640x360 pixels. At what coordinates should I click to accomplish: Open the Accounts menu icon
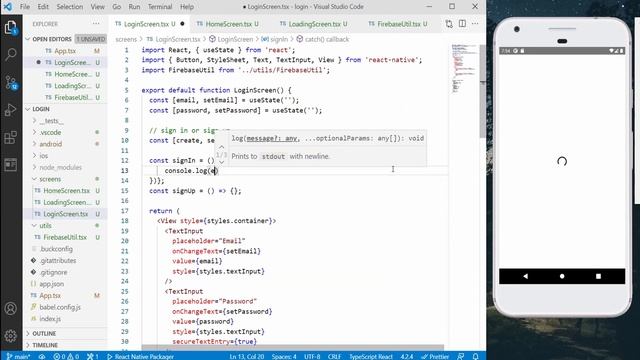[11, 308]
